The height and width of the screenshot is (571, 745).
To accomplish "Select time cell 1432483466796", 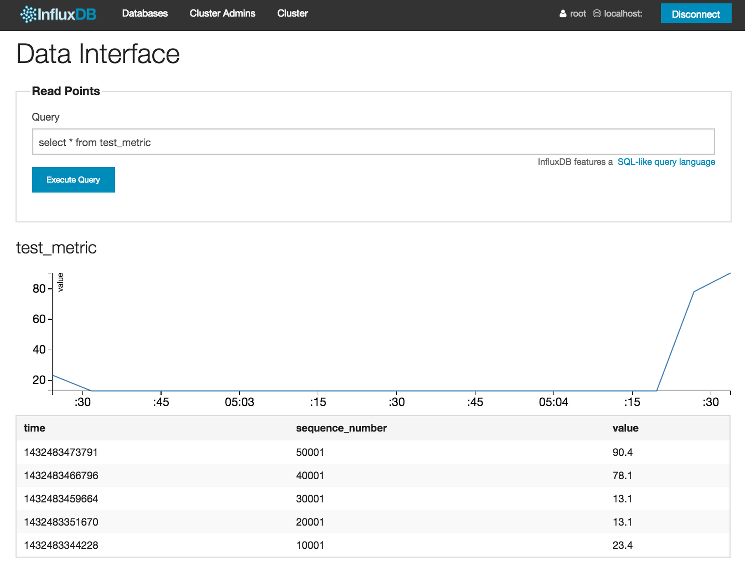I will coord(61,476).
